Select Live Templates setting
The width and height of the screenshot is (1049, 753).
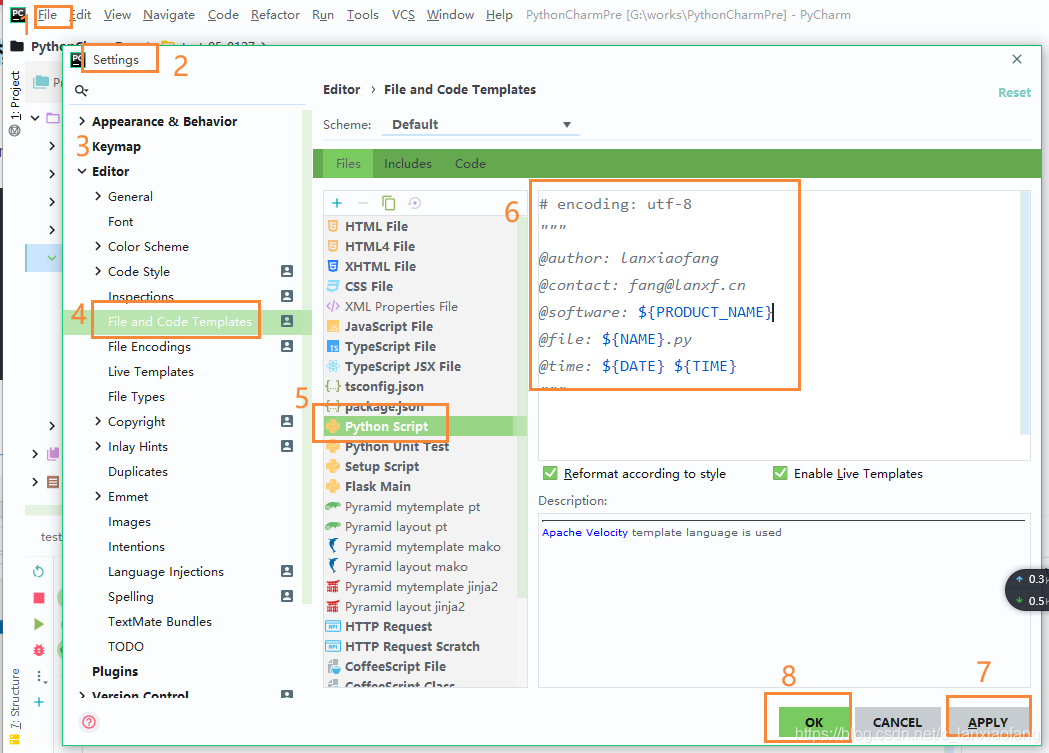coord(151,372)
